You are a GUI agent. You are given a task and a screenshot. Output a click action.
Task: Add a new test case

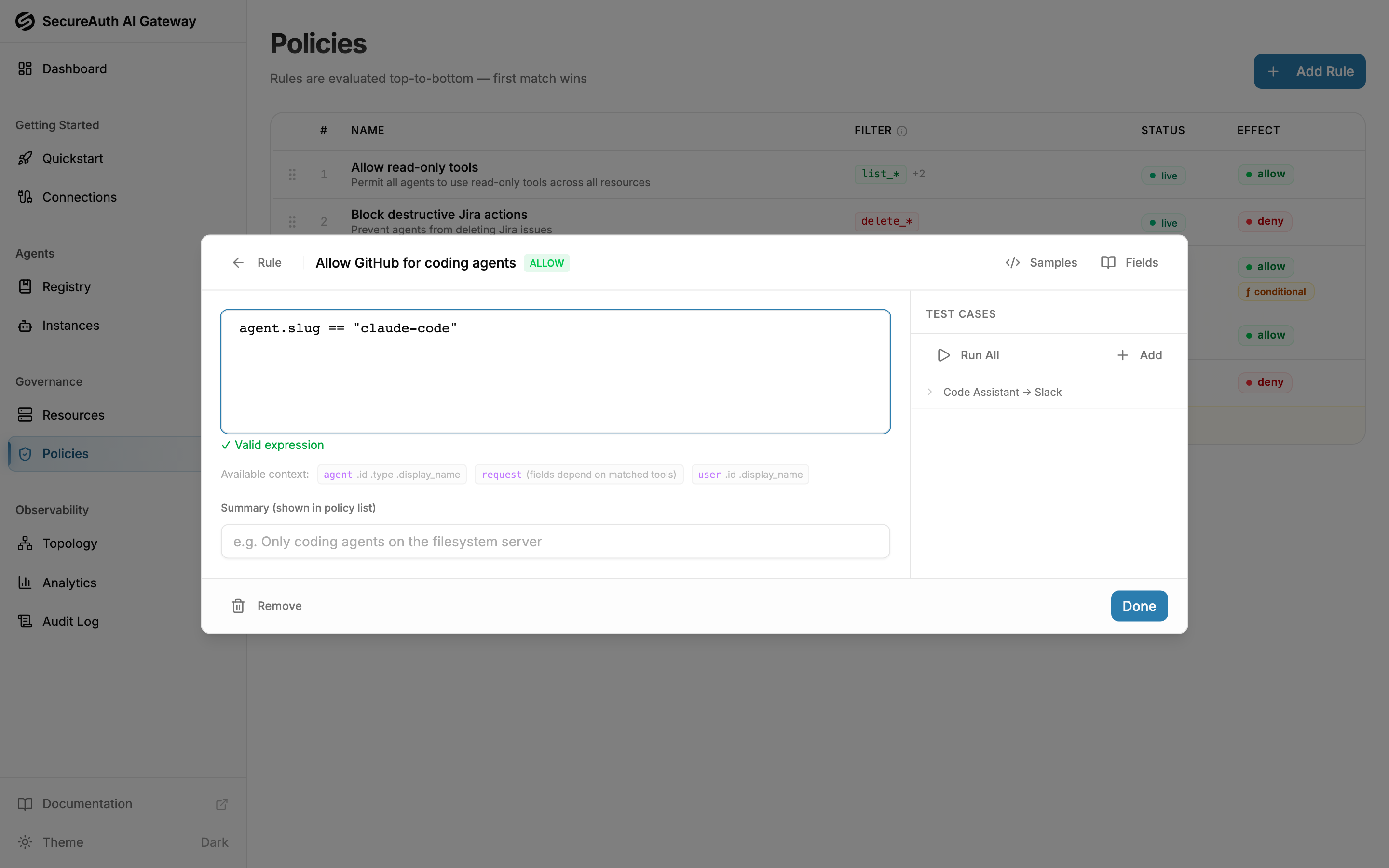[1139, 355]
